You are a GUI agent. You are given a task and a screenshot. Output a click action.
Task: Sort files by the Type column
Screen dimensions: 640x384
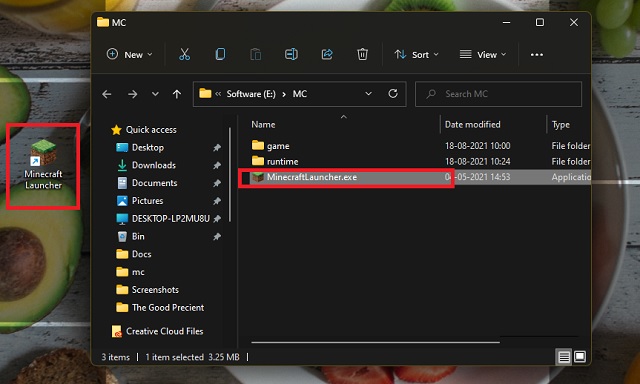561,124
